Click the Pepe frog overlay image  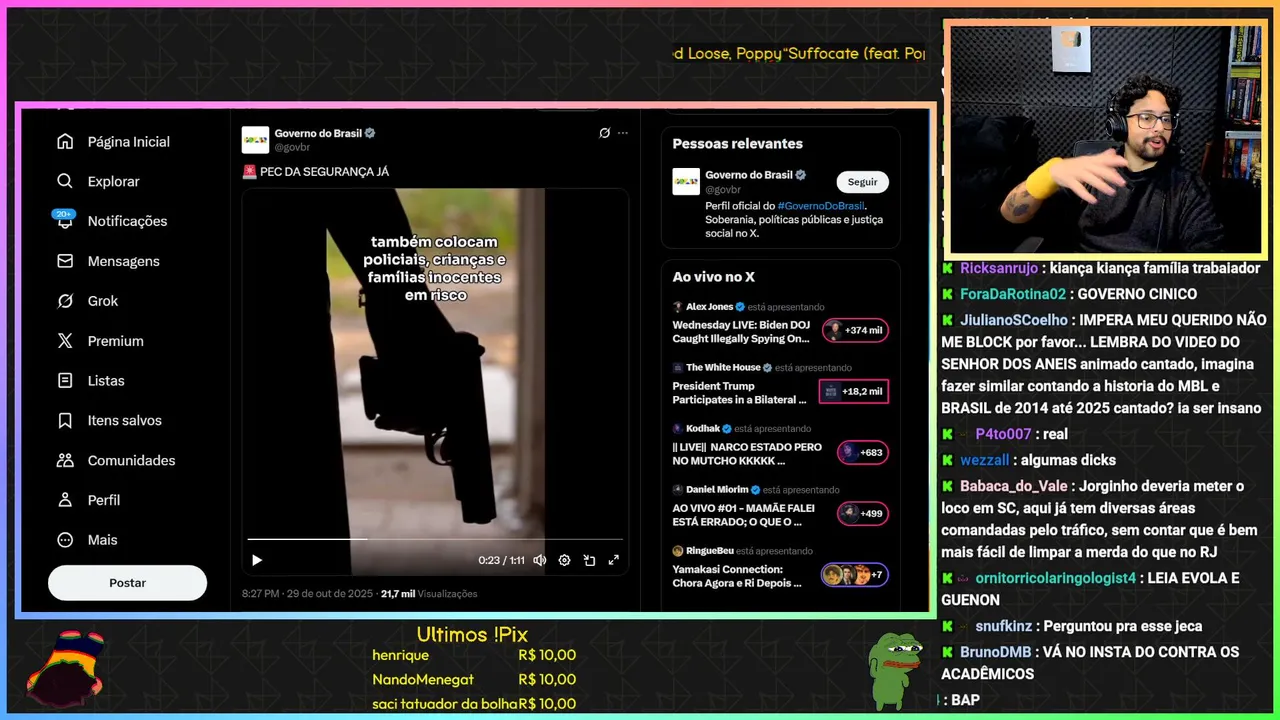[x=893, y=669]
